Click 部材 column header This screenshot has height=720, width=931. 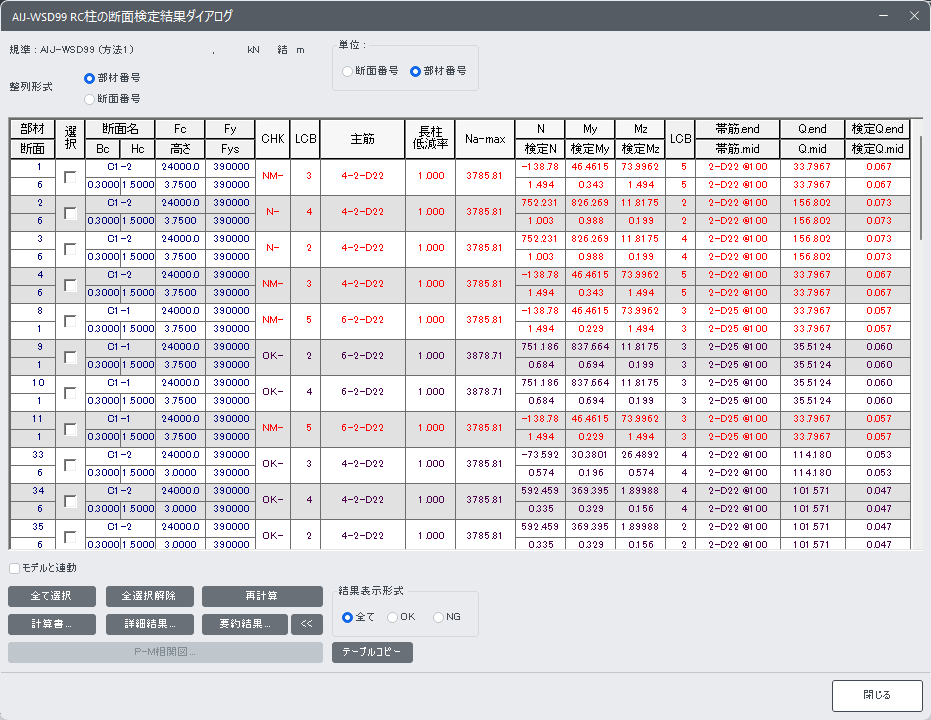(x=32, y=129)
